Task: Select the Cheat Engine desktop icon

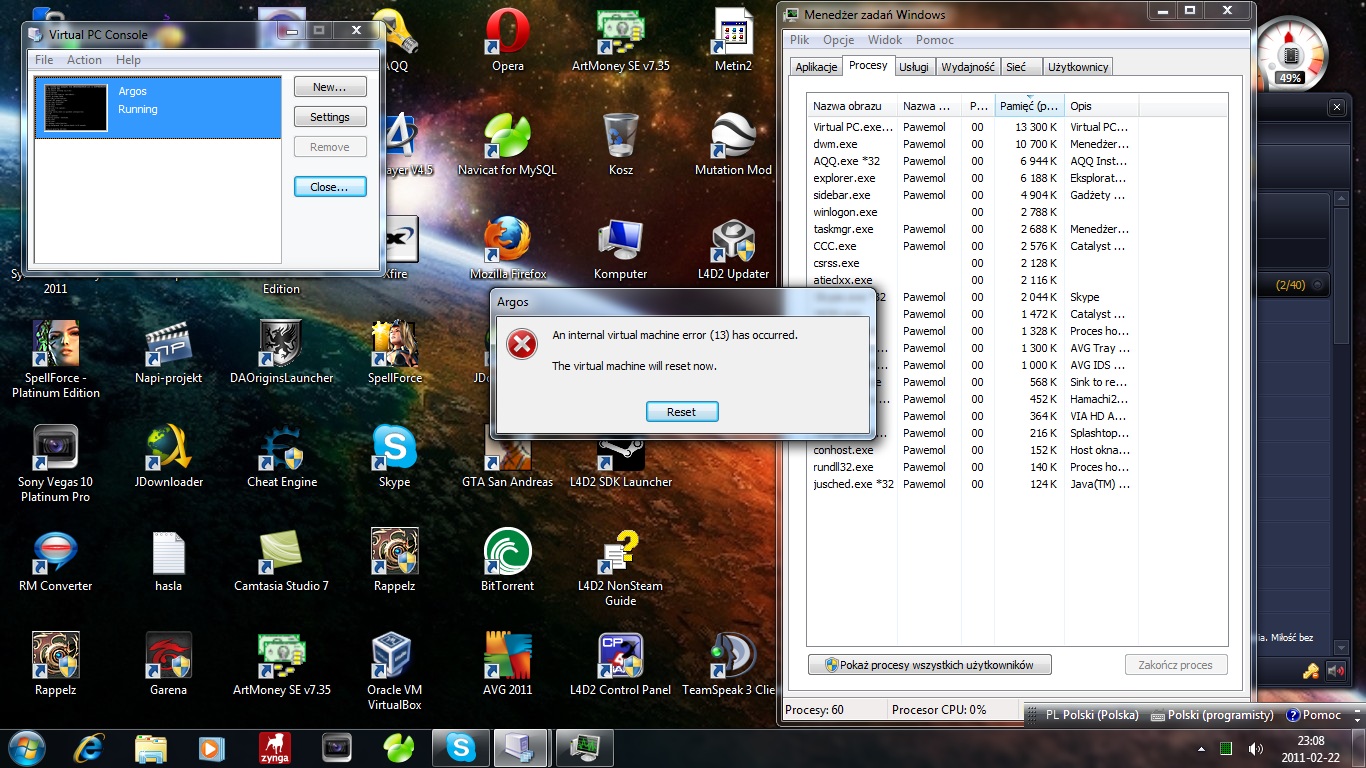Action: point(282,456)
